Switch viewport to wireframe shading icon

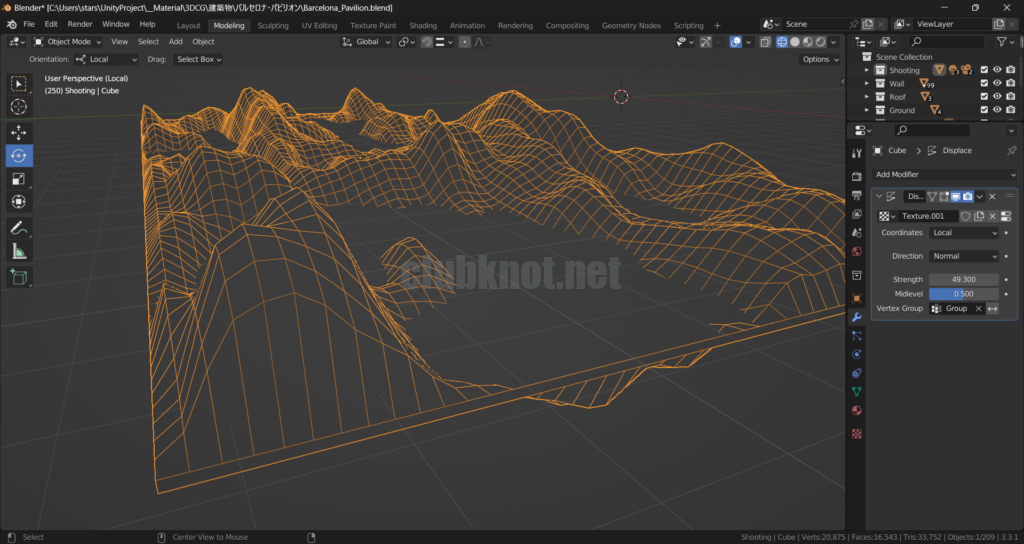click(780, 42)
